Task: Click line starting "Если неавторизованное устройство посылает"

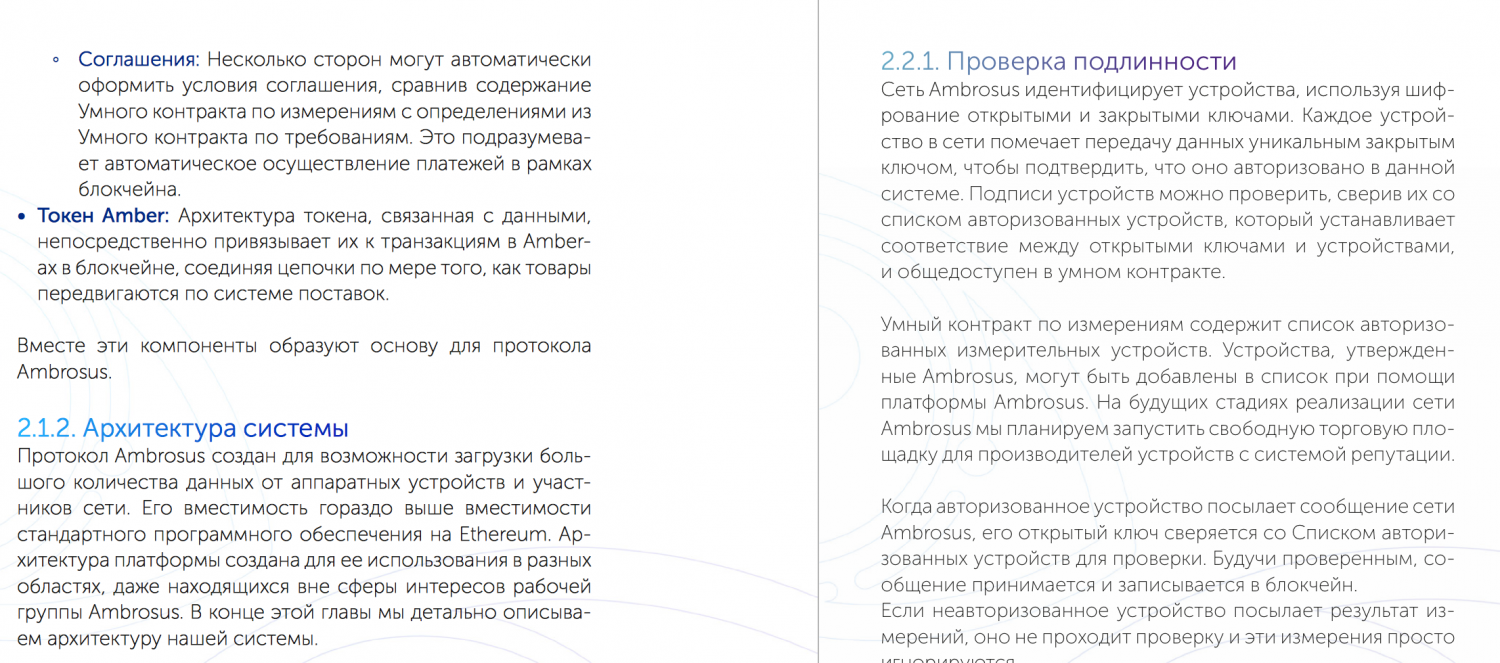Action: coord(1168,610)
